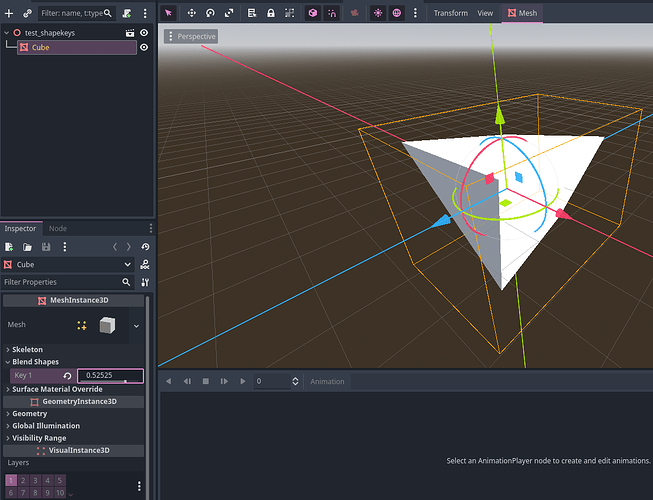Toggle visibility of test_shapekeys node
653x500 pixels.
144,32
